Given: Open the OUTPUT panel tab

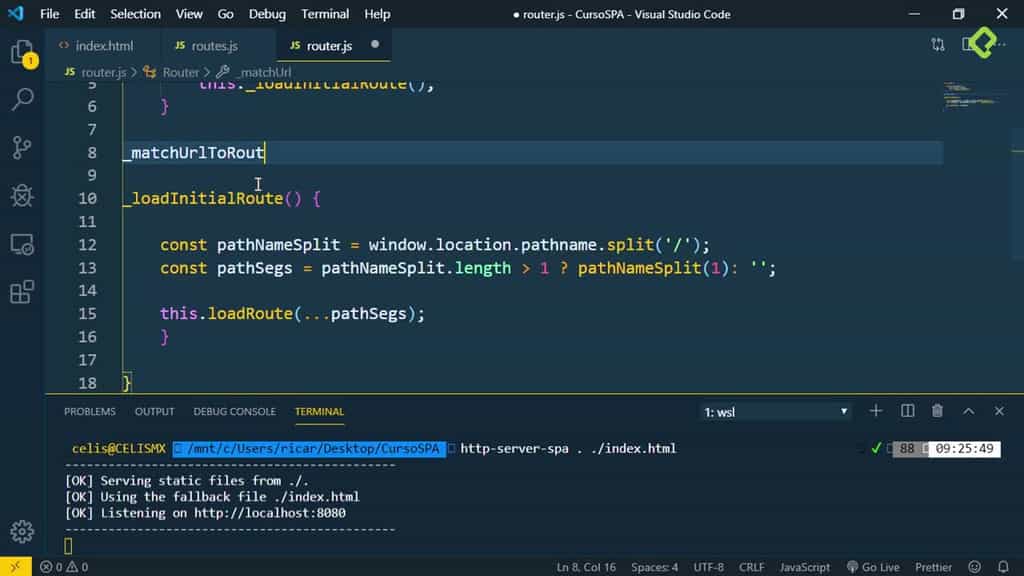Looking at the screenshot, I should [x=154, y=411].
